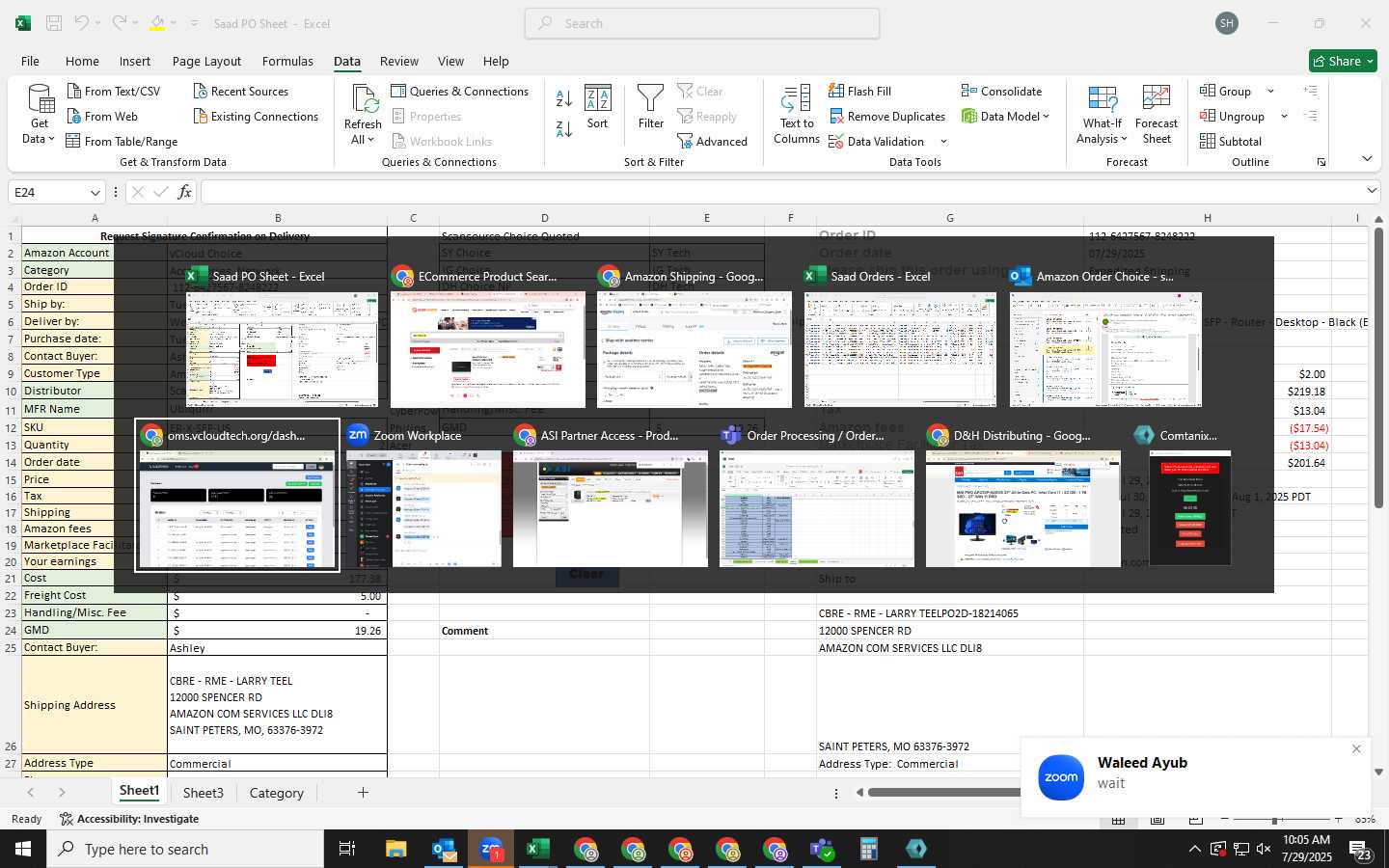Viewport: 1389px width, 868px height.
Task: Save the workbook using the floppy icon
Action: pos(54,23)
